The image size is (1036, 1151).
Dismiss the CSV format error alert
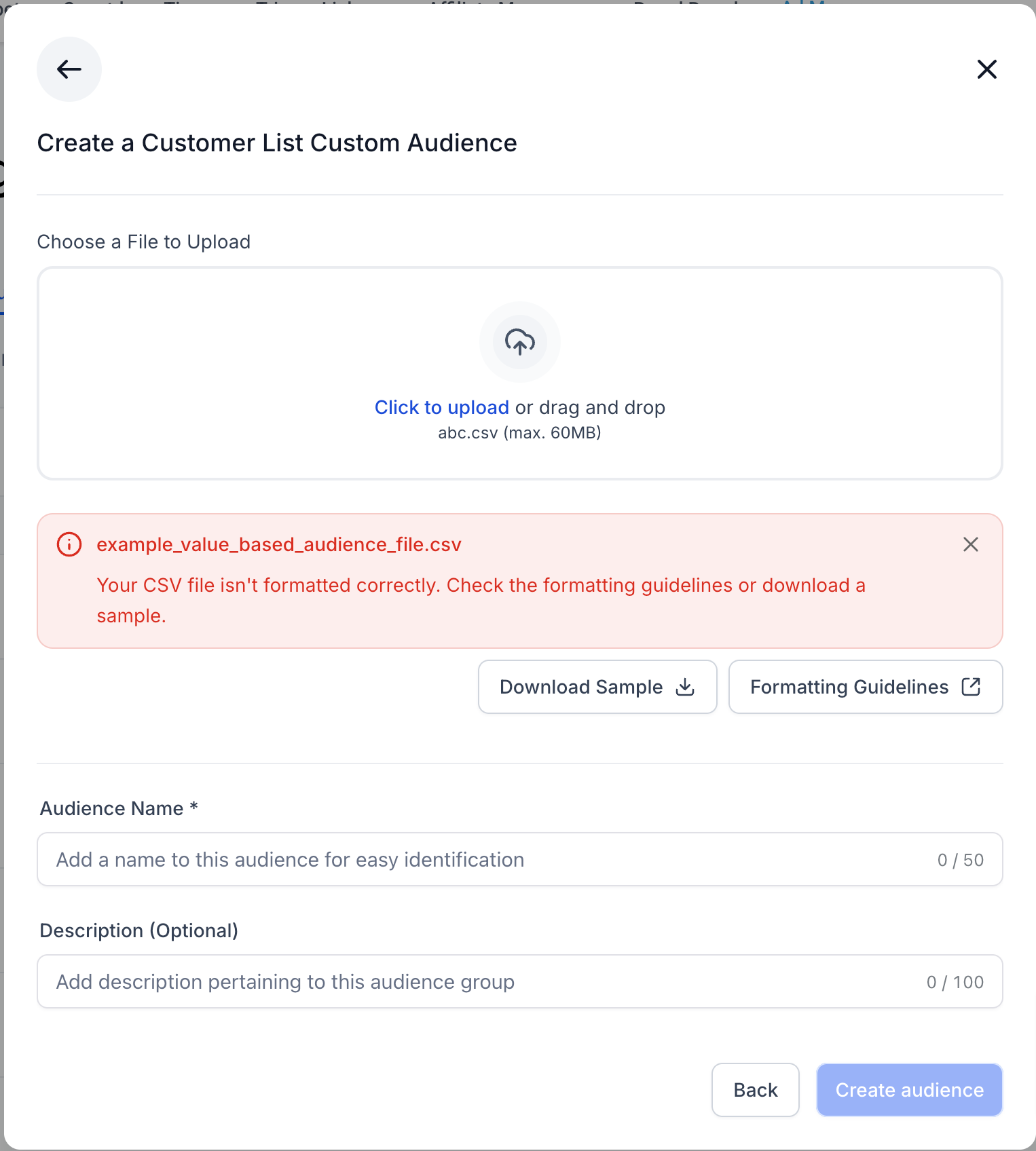pos(971,544)
